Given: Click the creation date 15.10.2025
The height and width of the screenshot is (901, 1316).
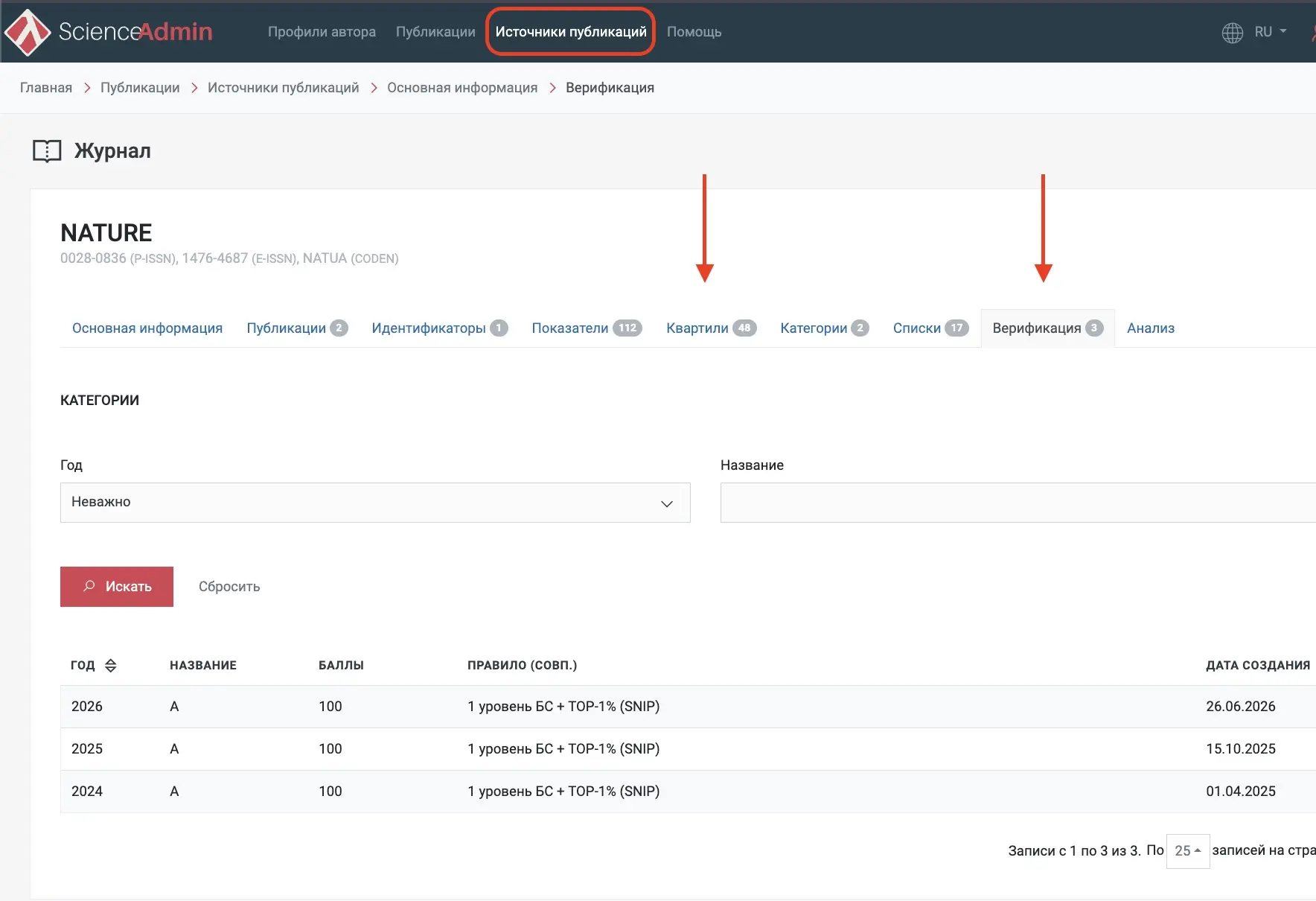Looking at the screenshot, I should [1241, 749].
